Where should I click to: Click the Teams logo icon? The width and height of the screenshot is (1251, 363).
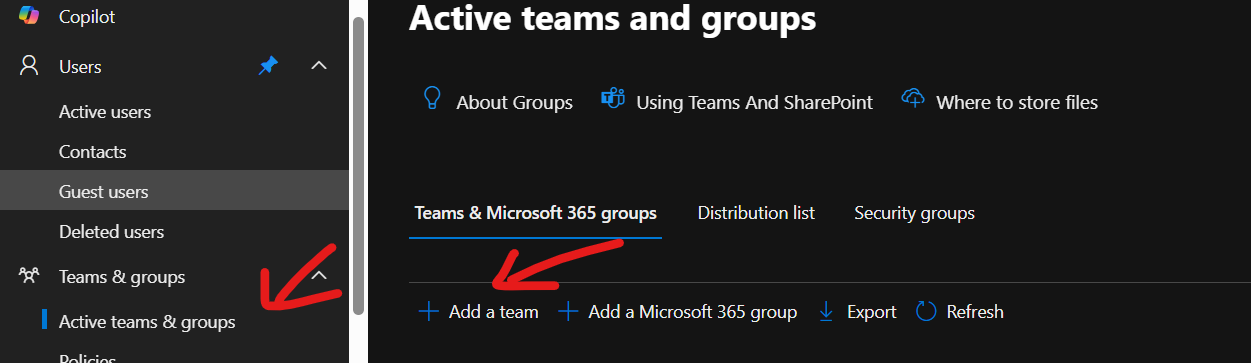[612, 98]
